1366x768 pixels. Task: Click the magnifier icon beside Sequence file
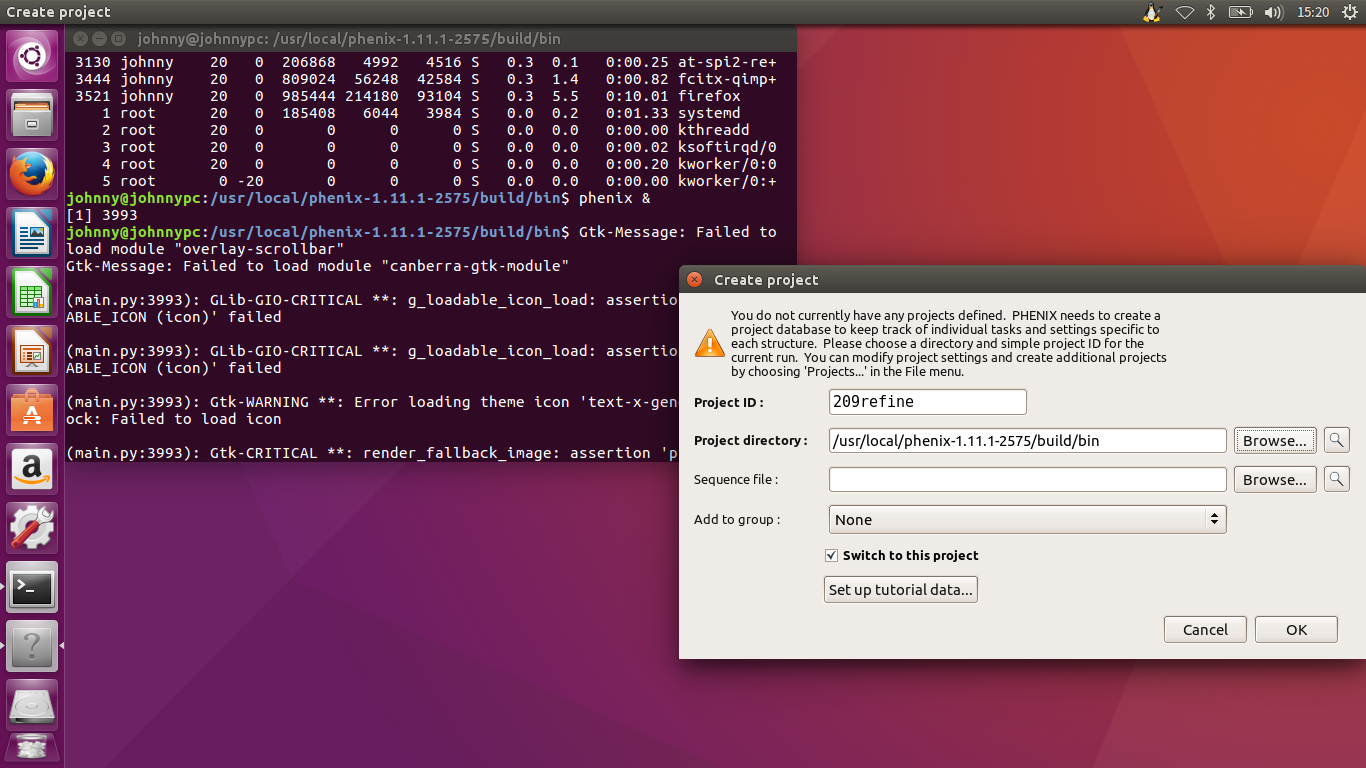pyautogui.click(x=1337, y=480)
